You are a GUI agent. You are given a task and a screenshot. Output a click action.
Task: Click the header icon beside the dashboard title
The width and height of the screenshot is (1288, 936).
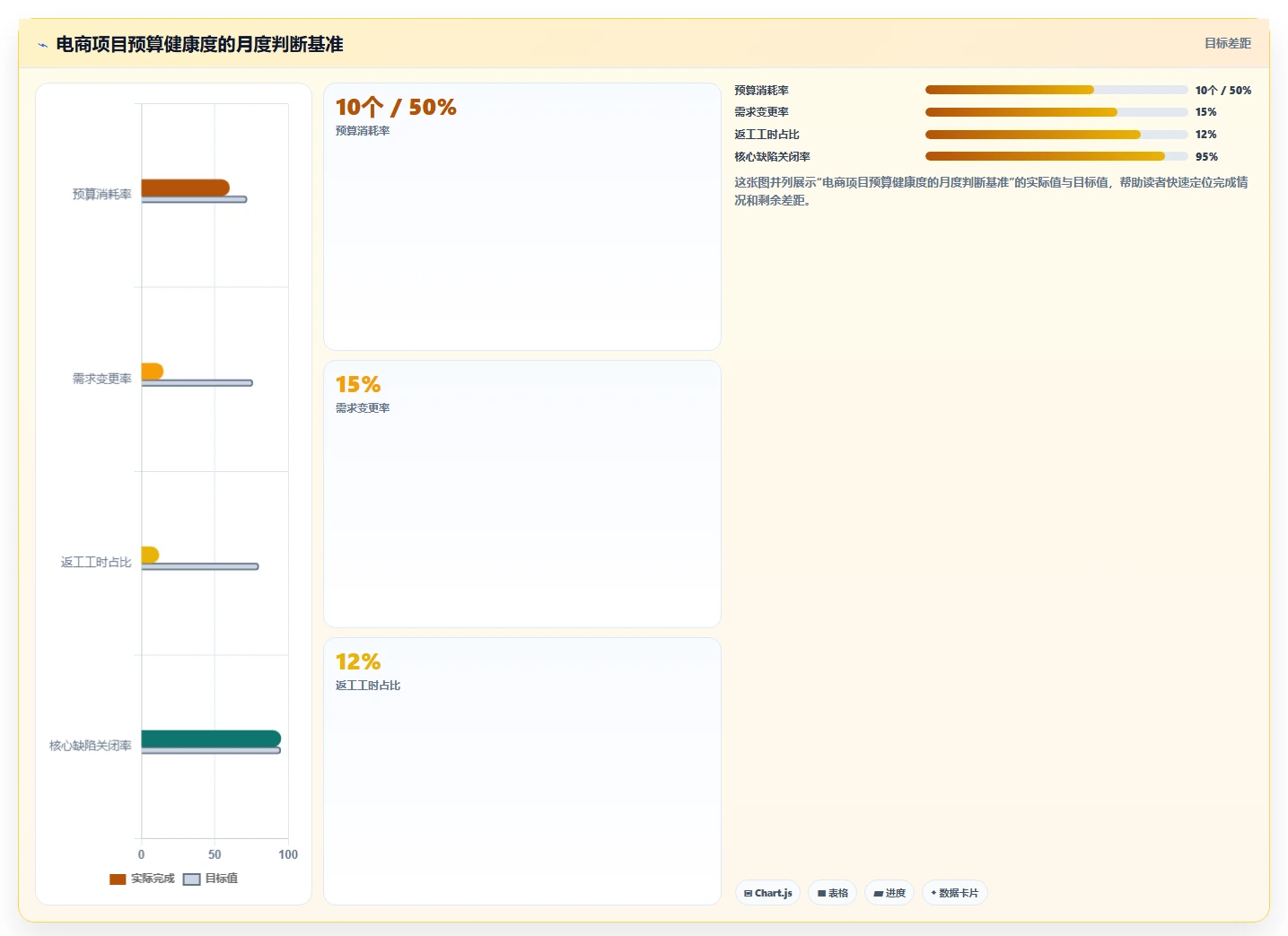point(42,45)
